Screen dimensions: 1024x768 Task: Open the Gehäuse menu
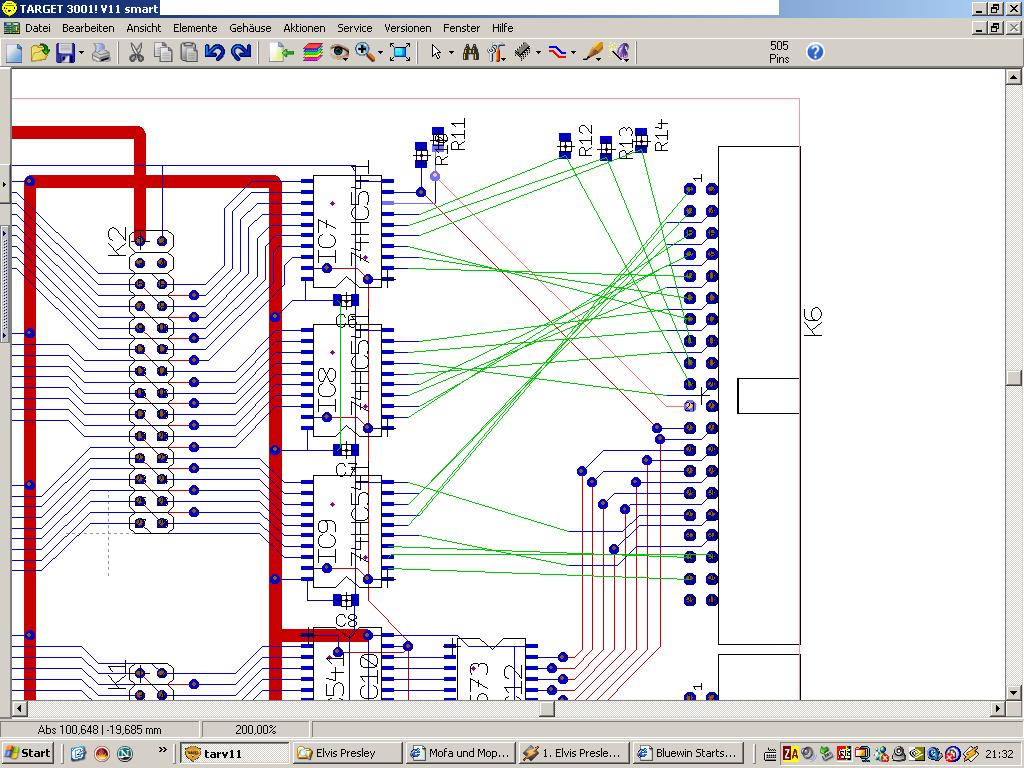pos(250,28)
